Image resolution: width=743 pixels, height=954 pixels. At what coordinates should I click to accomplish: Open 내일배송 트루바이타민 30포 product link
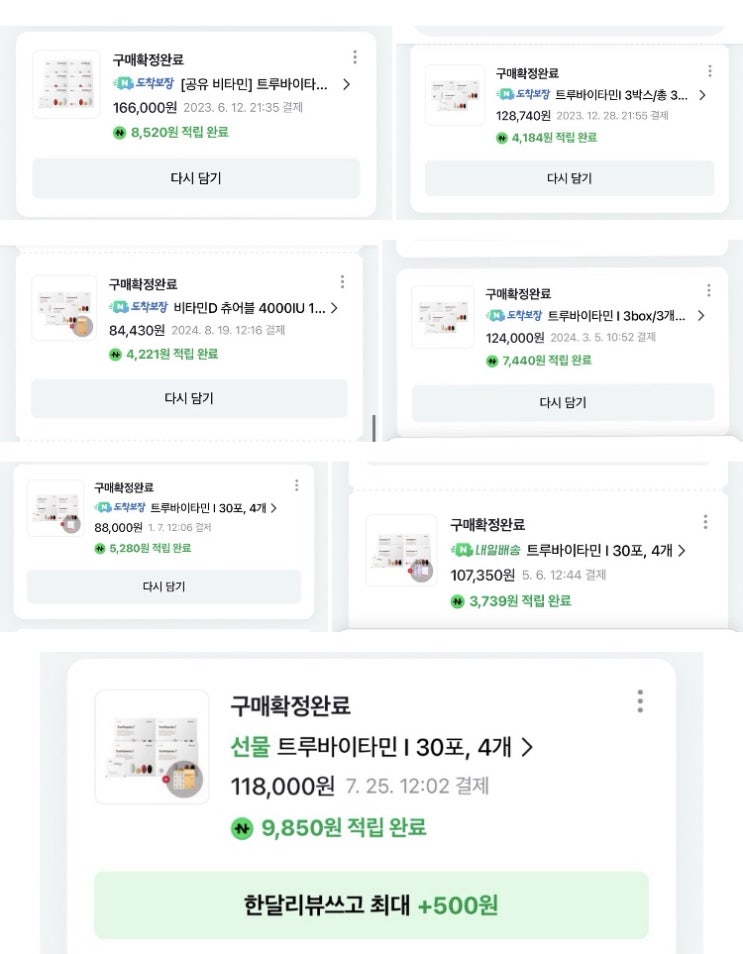coord(599,551)
